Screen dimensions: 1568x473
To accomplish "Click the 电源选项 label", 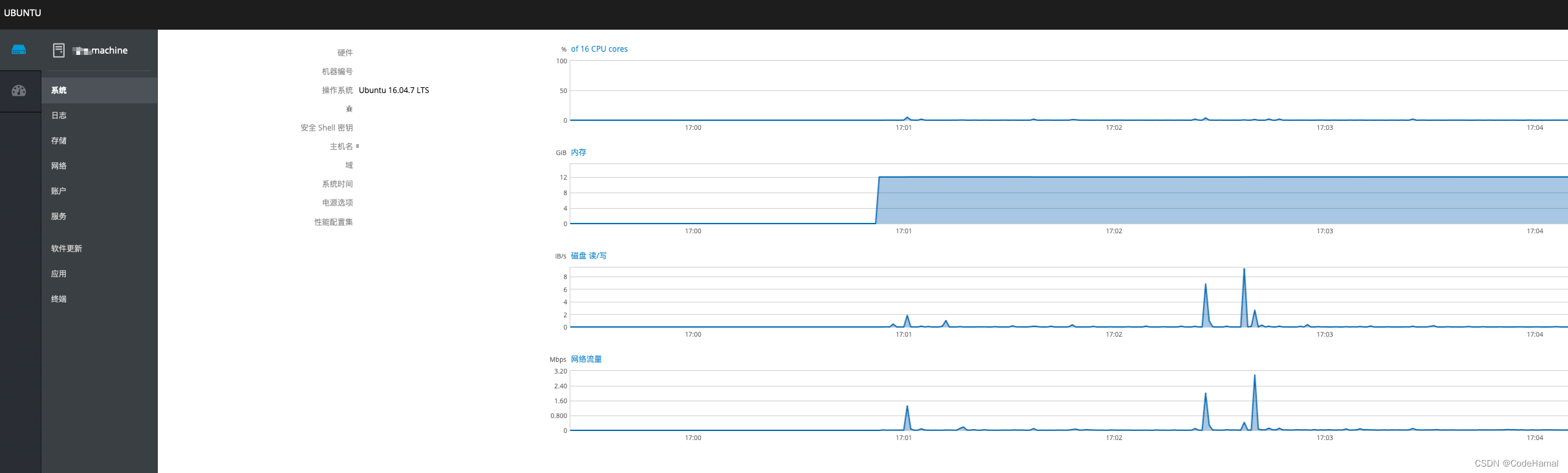I will [338, 203].
